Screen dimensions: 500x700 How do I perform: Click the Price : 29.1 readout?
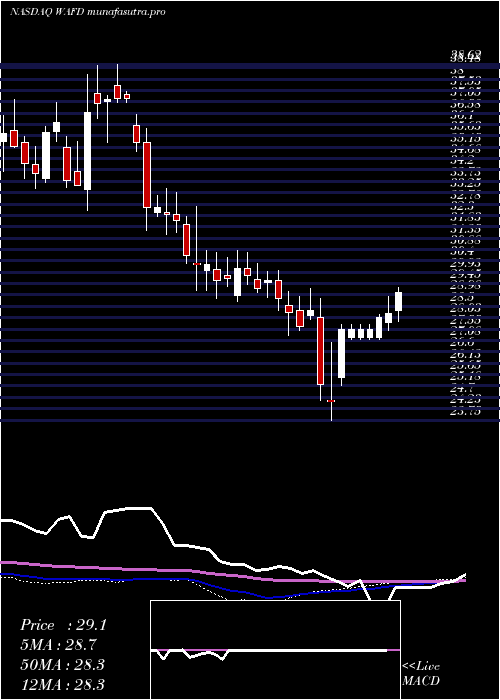[x=63, y=625]
